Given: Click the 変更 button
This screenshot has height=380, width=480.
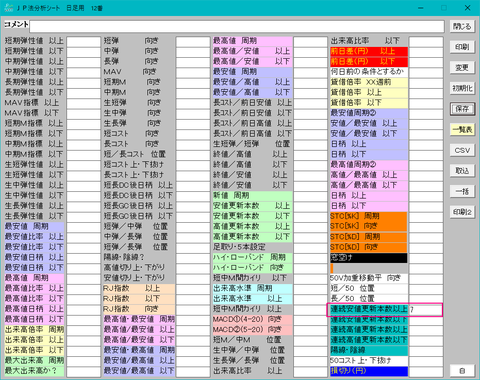Looking at the screenshot, I should 462,68.
